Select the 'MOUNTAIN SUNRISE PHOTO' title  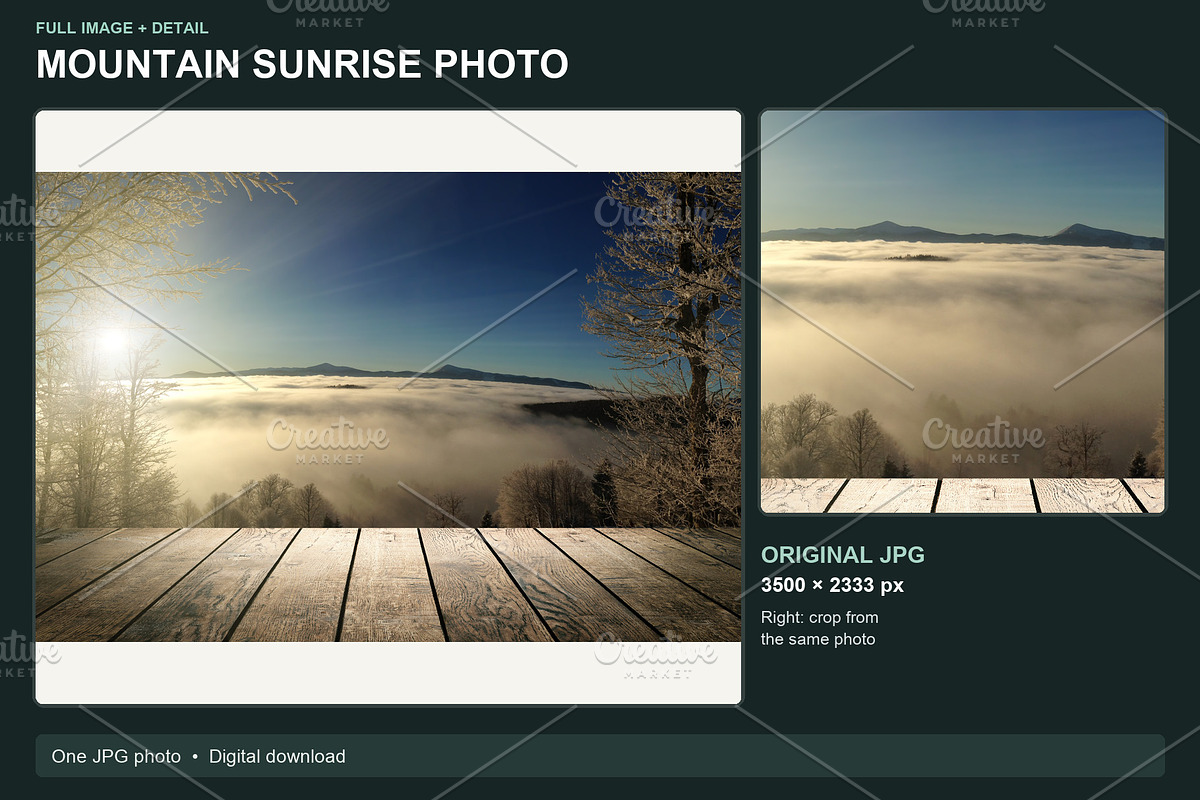coord(302,64)
